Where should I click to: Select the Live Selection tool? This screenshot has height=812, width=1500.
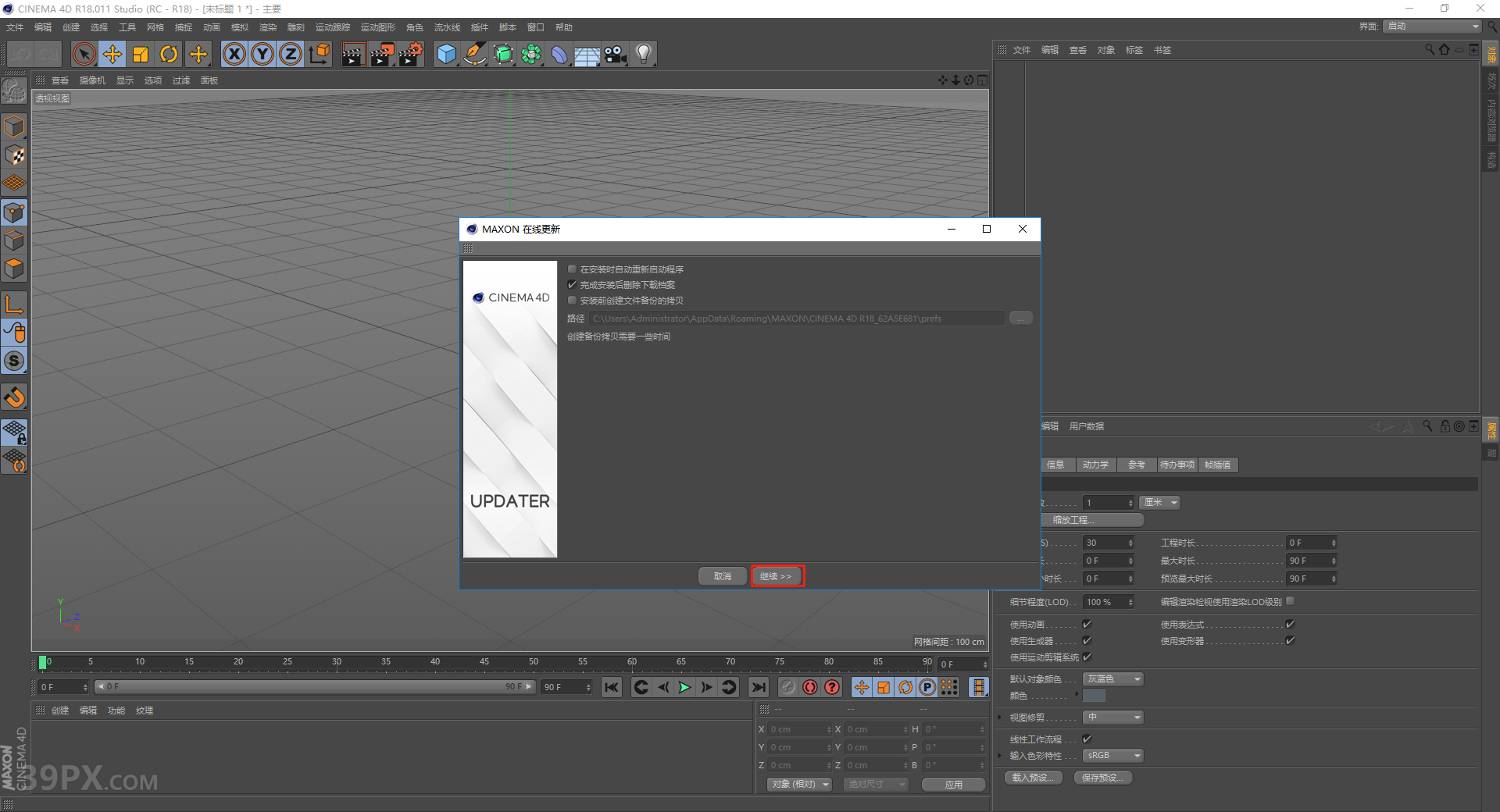[83, 53]
